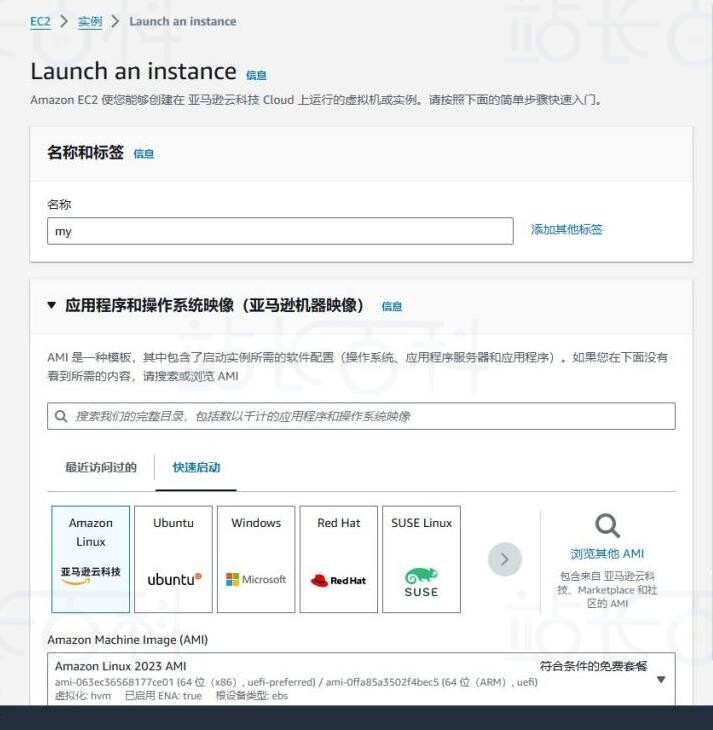Open 信息 link next to Launch an instance
The height and width of the screenshot is (730, 713).
click(256, 75)
